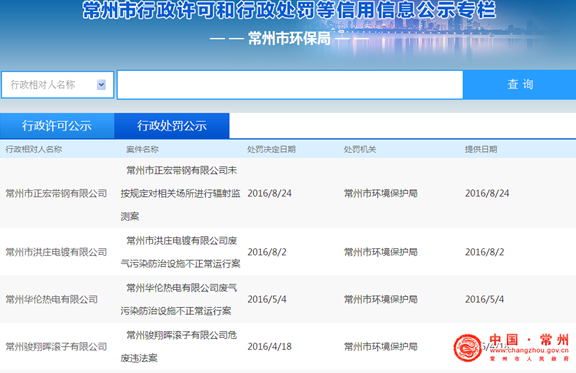Open the 常州华伦热电有限公司 company entry
Image resolution: width=576 pixels, height=373 pixels.
coord(51,299)
